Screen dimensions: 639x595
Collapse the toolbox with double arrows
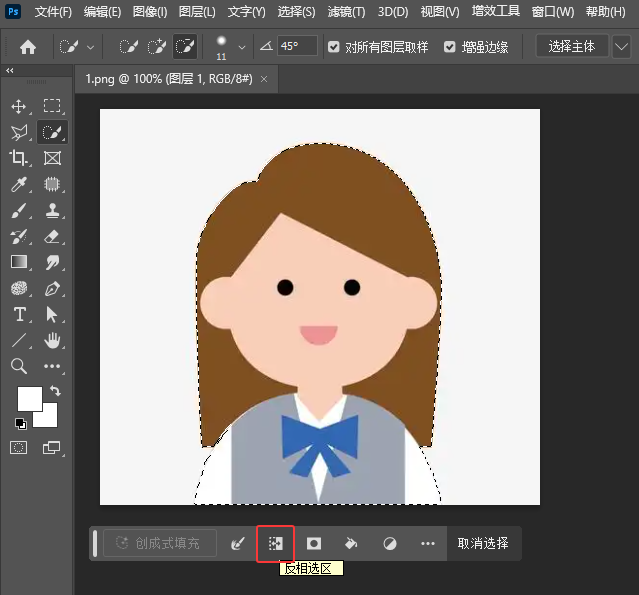(x=10, y=71)
